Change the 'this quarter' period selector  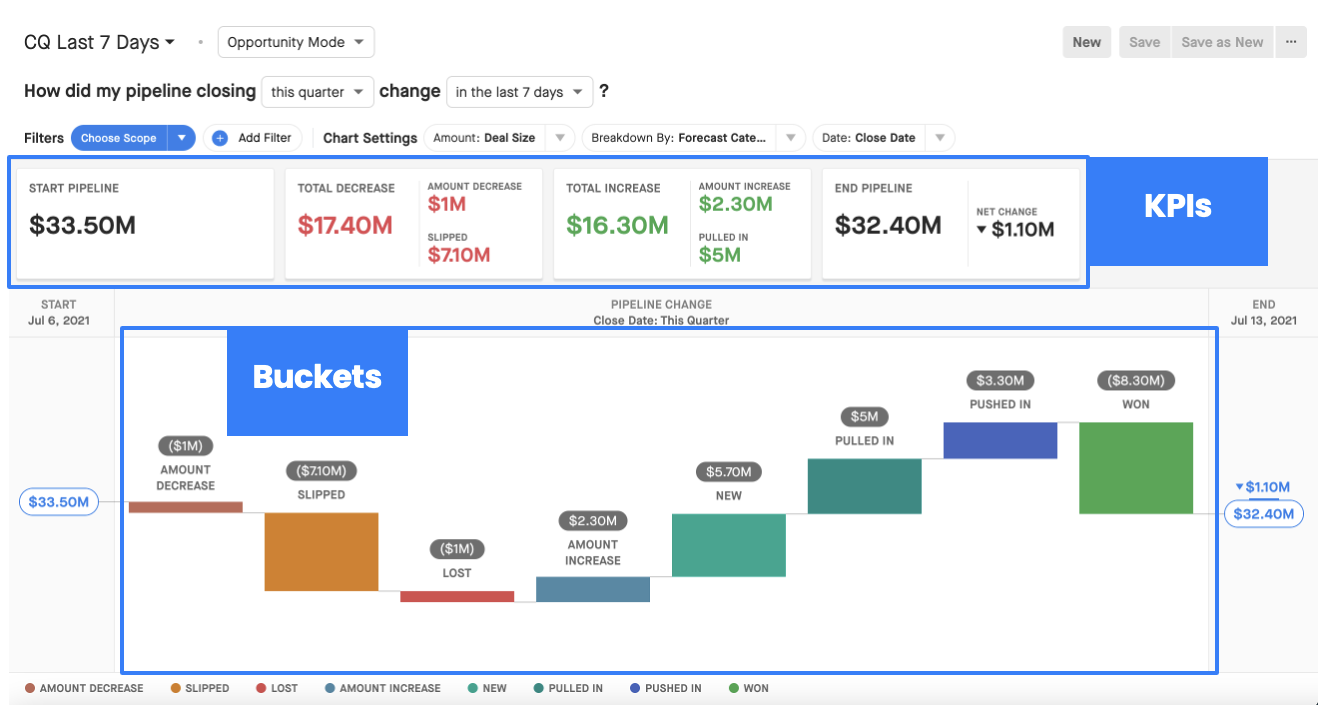click(318, 92)
